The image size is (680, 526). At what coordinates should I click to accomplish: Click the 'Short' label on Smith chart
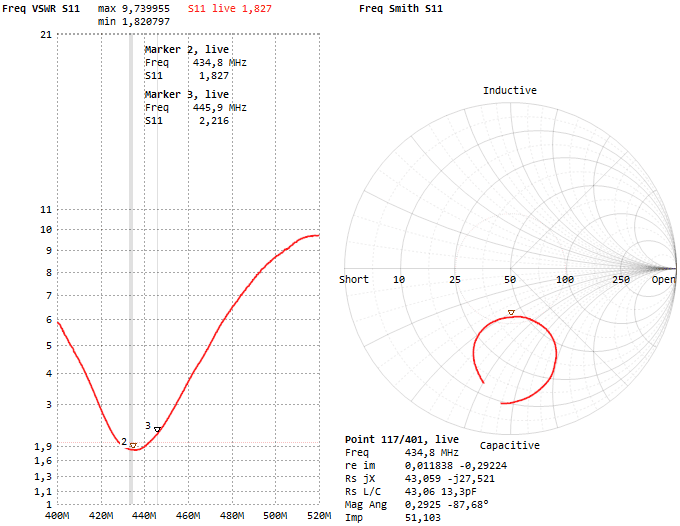354,279
